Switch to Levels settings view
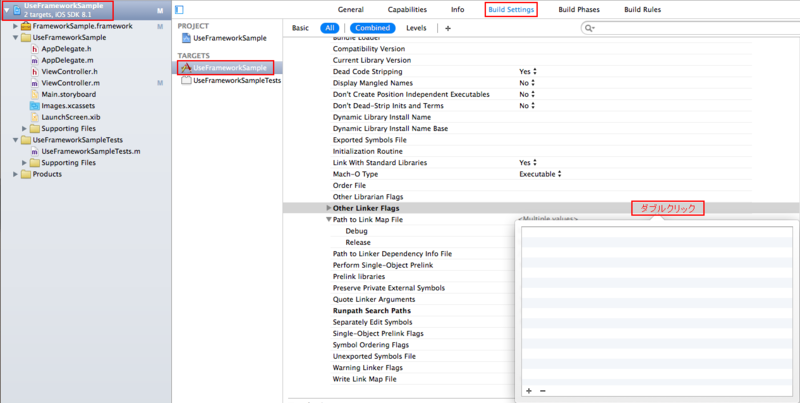The image size is (800, 403). pyautogui.click(x=416, y=29)
